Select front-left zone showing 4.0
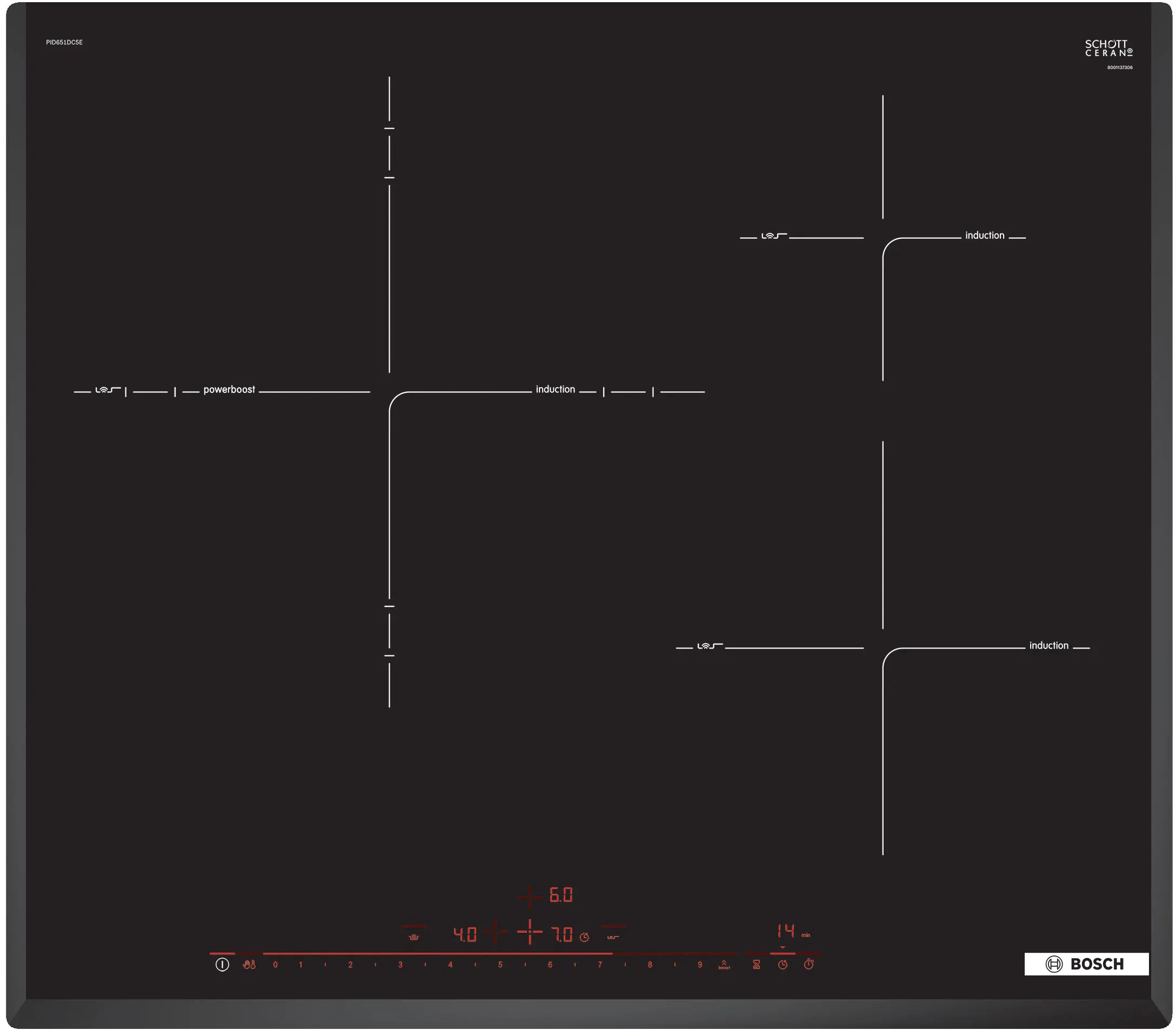This screenshot has width=1176, height=1030. pyautogui.click(x=465, y=934)
